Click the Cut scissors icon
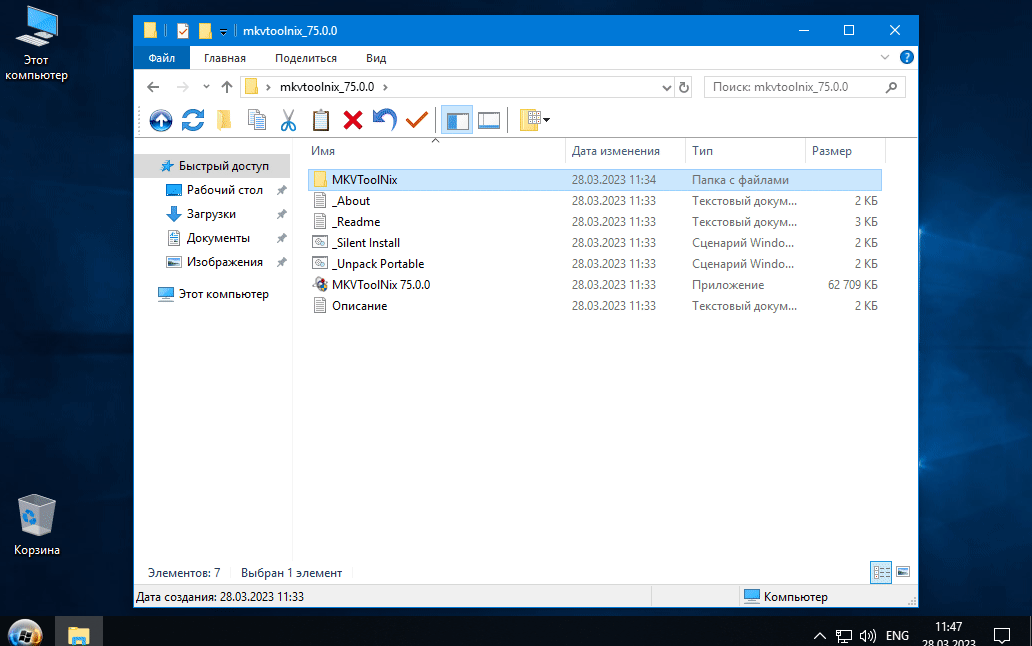Screen dimensions: 1032x646 point(288,120)
